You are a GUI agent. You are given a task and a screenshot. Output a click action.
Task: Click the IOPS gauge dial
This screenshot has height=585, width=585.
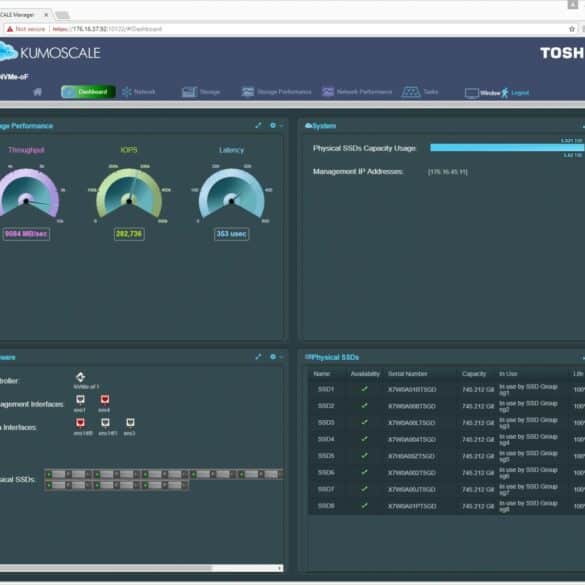129,193
